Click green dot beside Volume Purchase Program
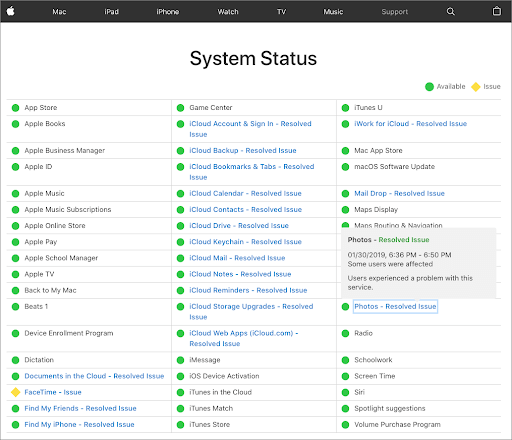The width and height of the screenshot is (512, 440). click(345, 425)
